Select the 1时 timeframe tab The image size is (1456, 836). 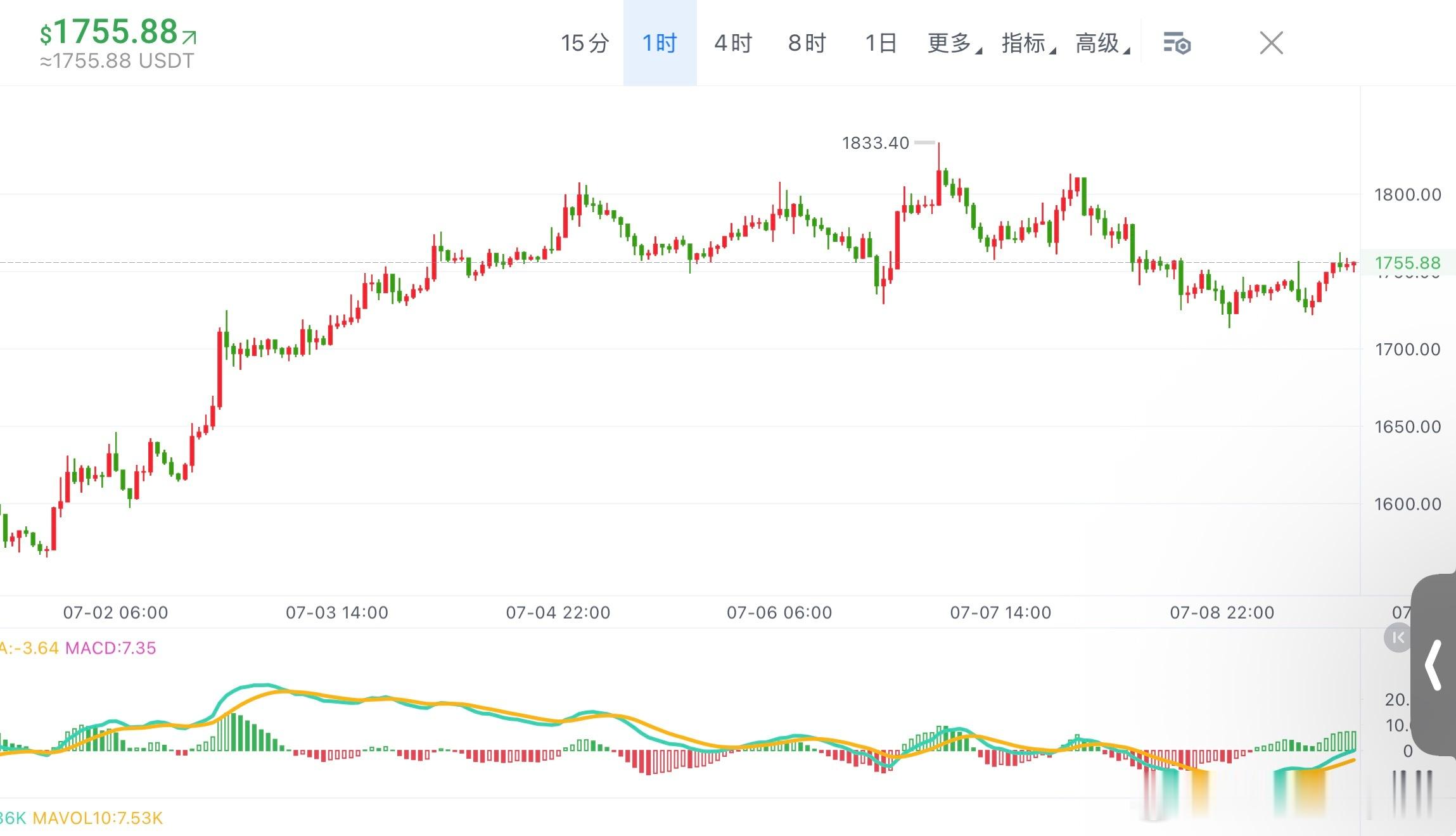(660, 43)
